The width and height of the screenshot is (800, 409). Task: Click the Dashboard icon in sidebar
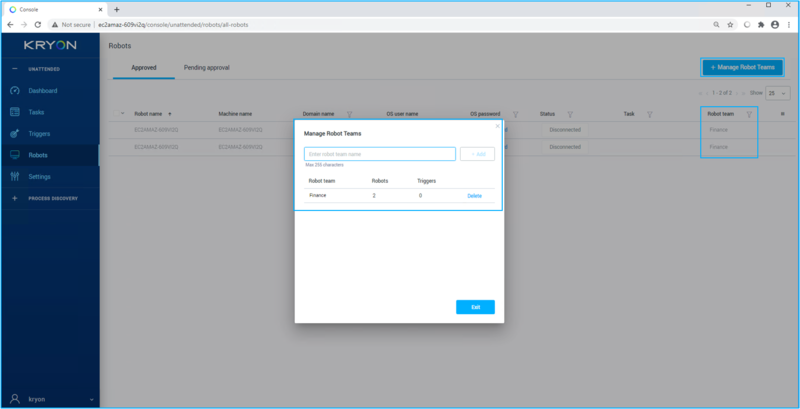click(x=14, y=91)
